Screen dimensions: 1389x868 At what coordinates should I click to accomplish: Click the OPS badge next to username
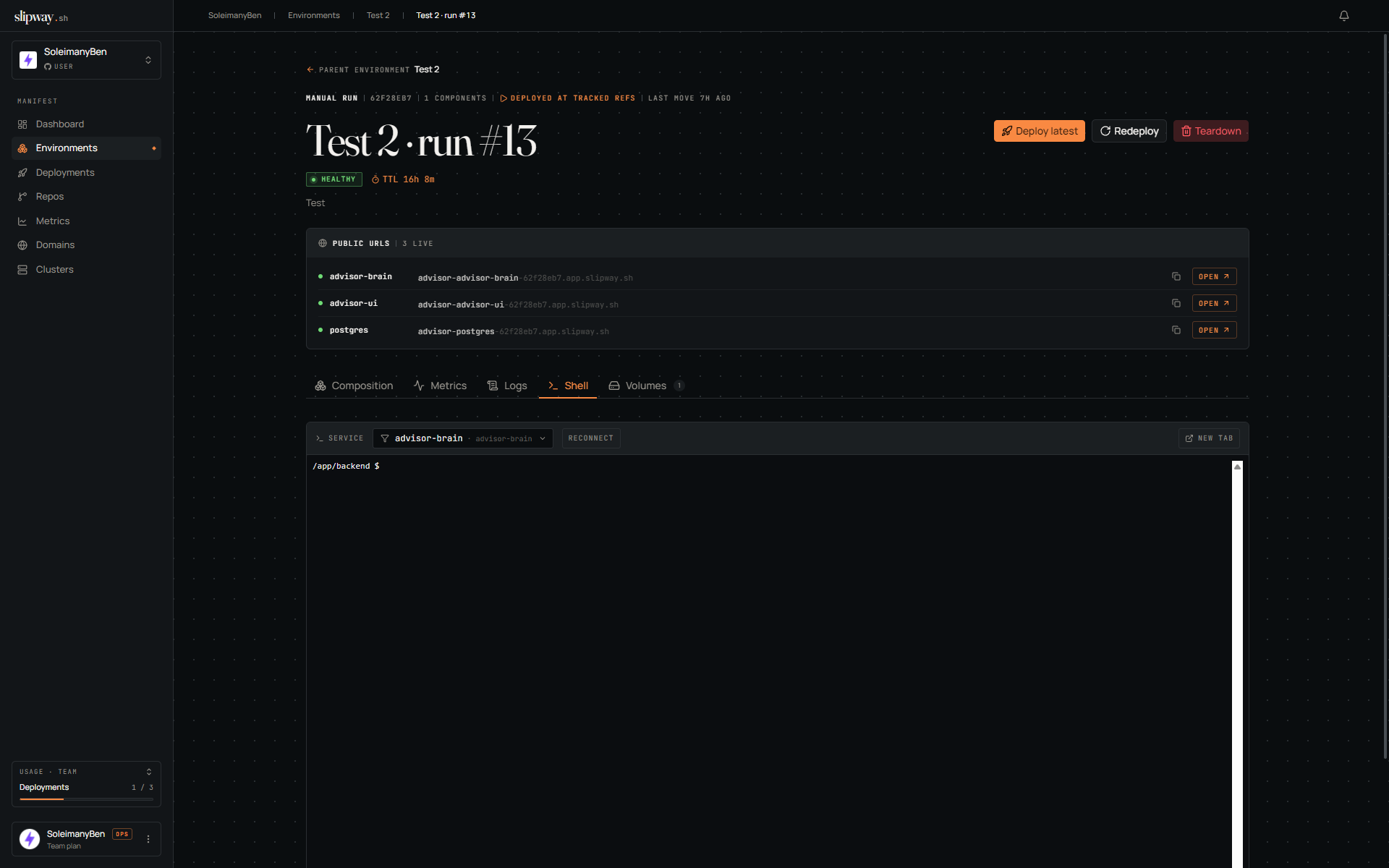click(122, 834)
